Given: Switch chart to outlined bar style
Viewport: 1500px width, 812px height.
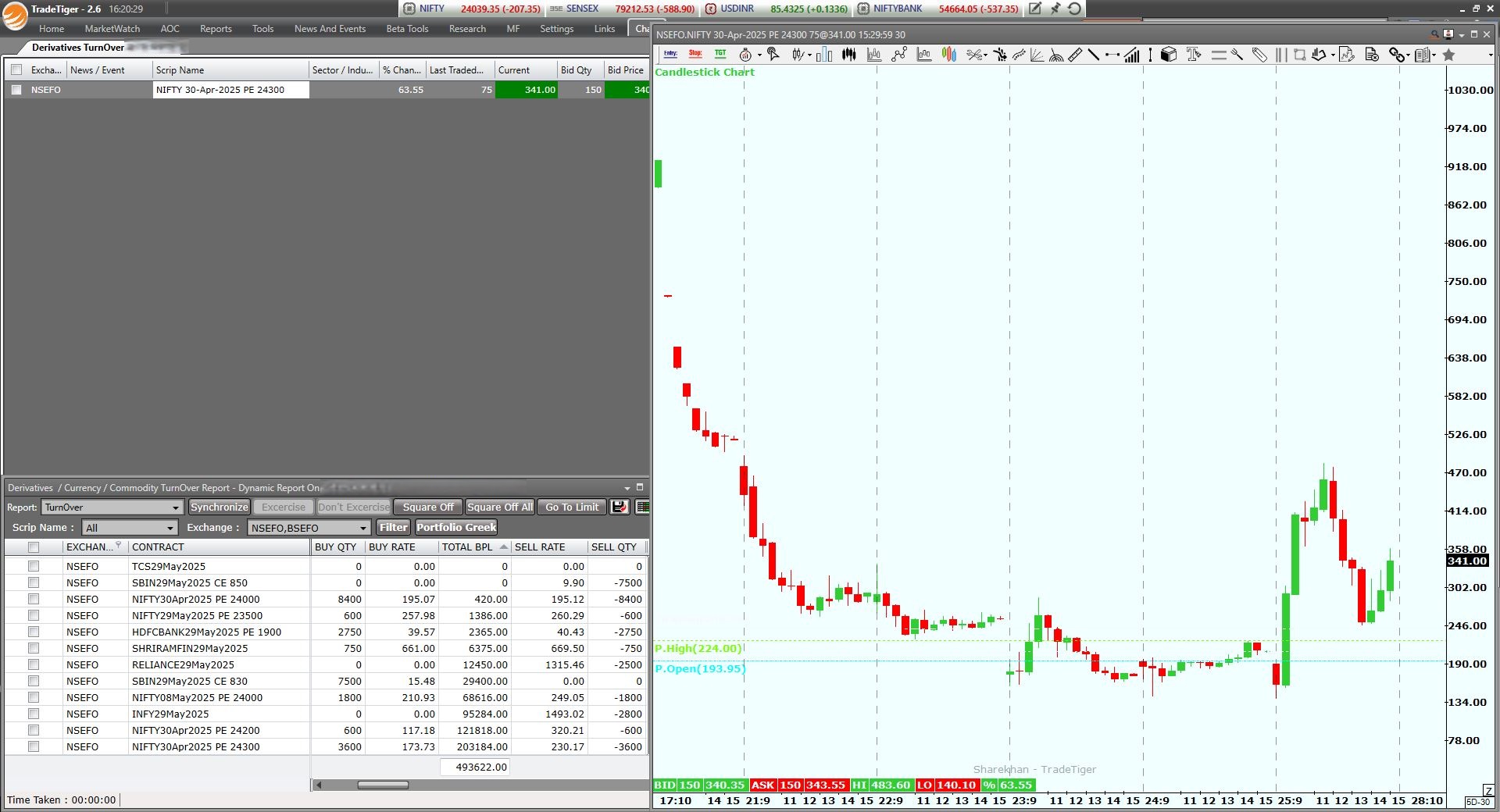Looking at the screenshot, I should [x=824, y=55].
